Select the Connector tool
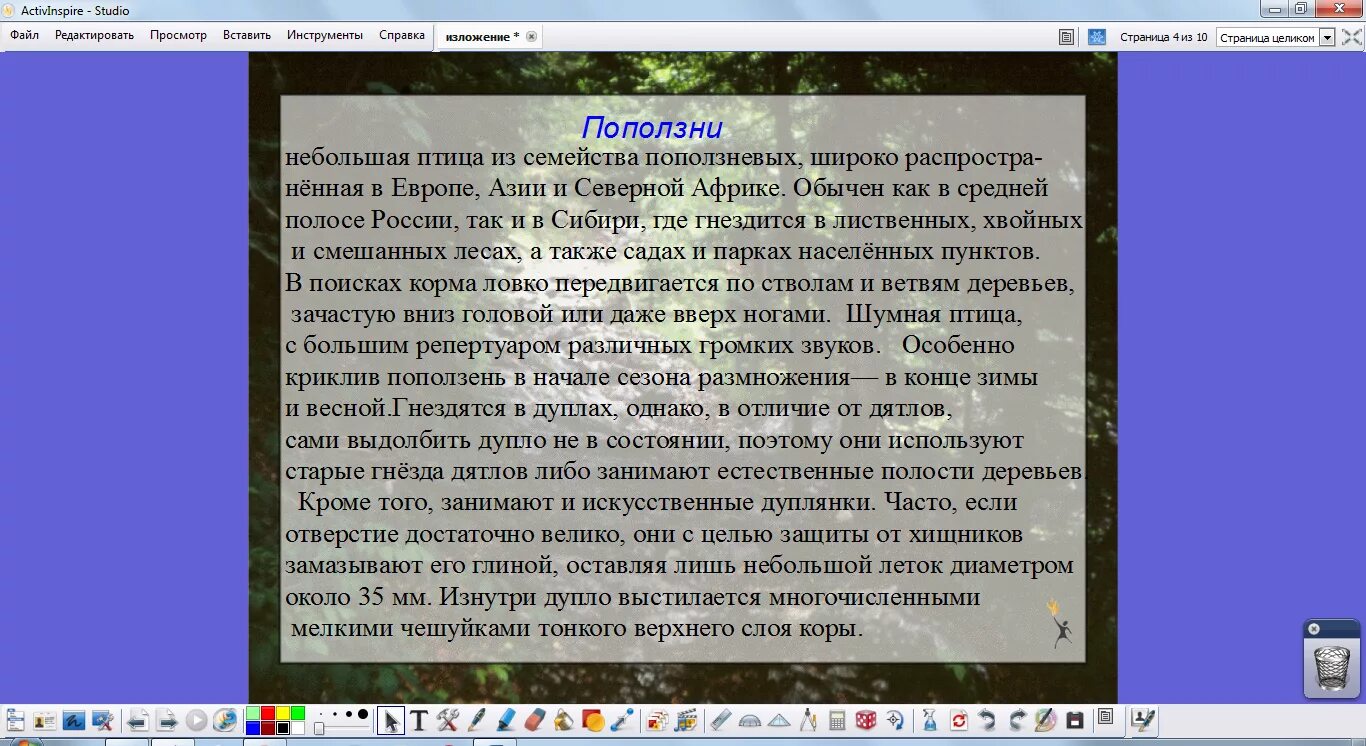 tap(622, 720)
